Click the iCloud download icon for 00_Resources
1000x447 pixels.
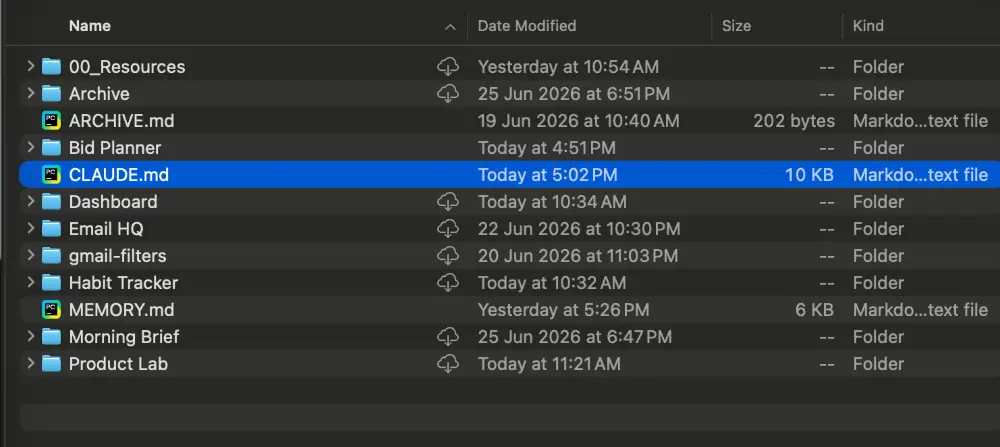pos(448,66)
